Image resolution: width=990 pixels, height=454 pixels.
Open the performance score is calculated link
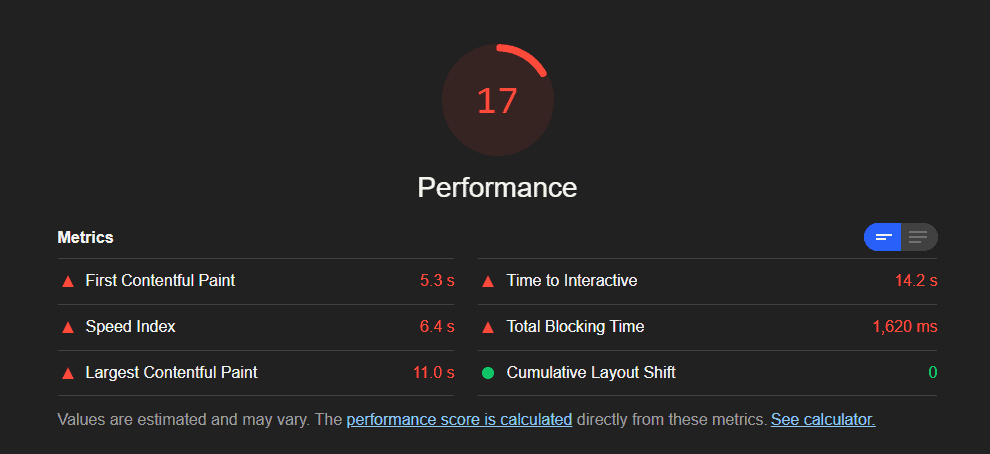(459, 420)
